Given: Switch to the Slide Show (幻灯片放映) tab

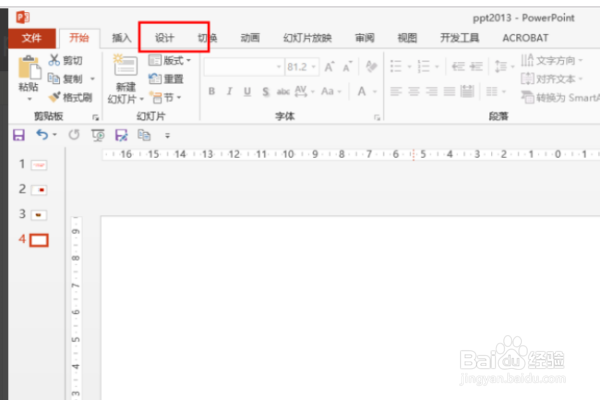Looking at the screenshot, I should 307,38.
